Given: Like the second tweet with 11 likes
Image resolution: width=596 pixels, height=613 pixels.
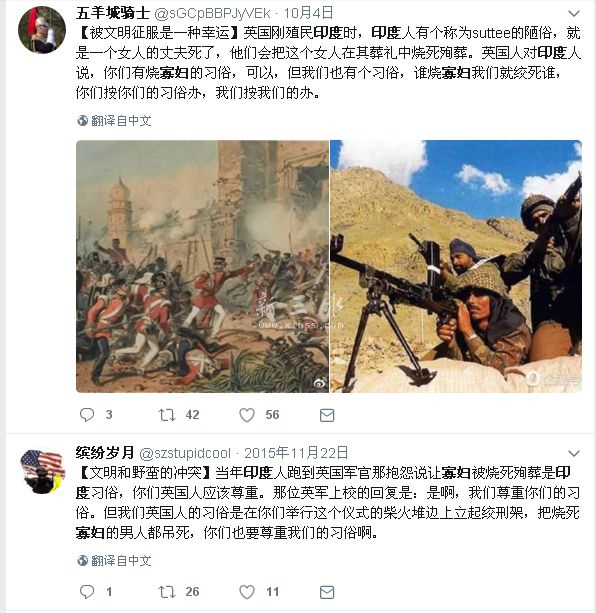Looking at the screenshot, I should pyautogui.click(x=247, y=592).
